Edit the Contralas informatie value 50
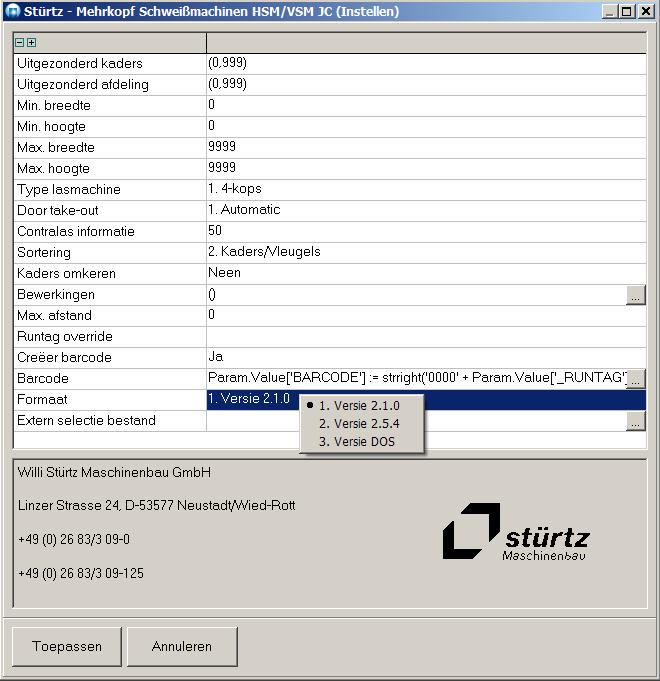 coord(426,231)
